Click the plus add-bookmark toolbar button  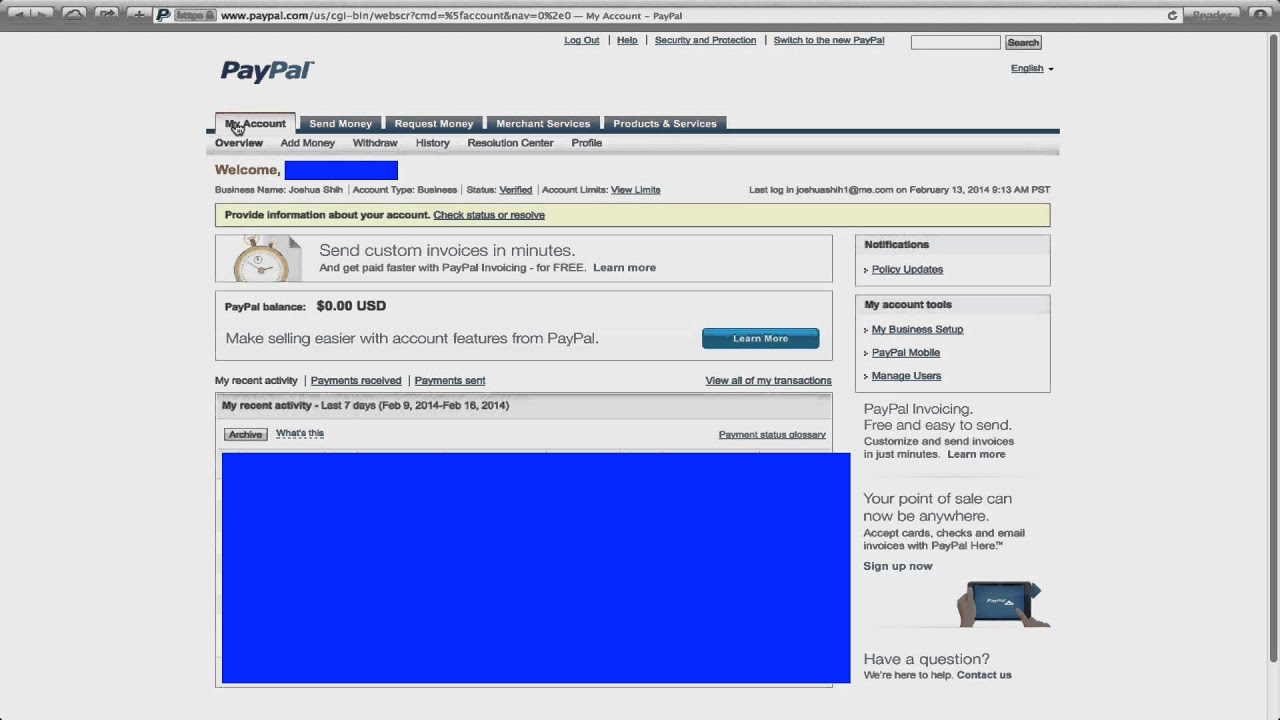coord(138,15)
